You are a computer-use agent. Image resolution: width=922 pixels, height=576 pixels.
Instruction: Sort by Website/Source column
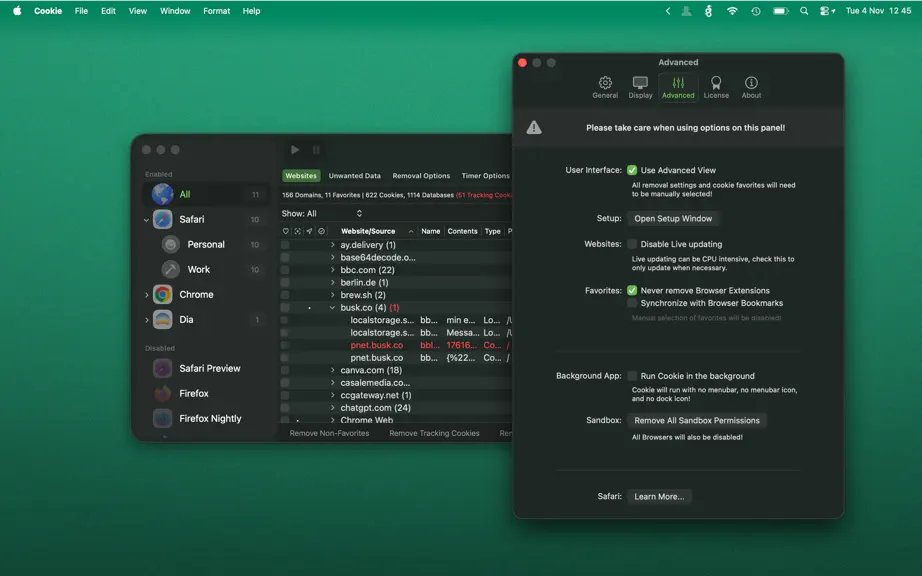[x=368, y=231]
